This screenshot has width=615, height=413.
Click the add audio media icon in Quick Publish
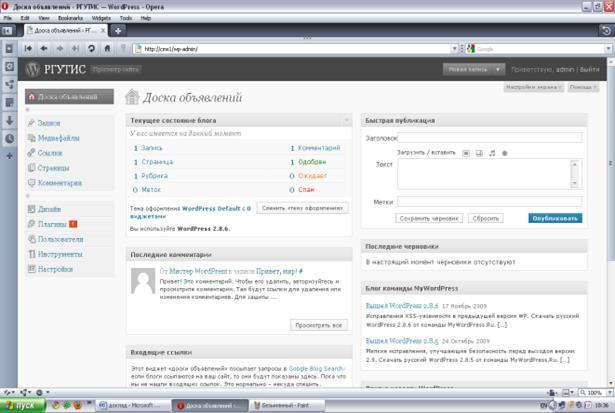point(491,153)
